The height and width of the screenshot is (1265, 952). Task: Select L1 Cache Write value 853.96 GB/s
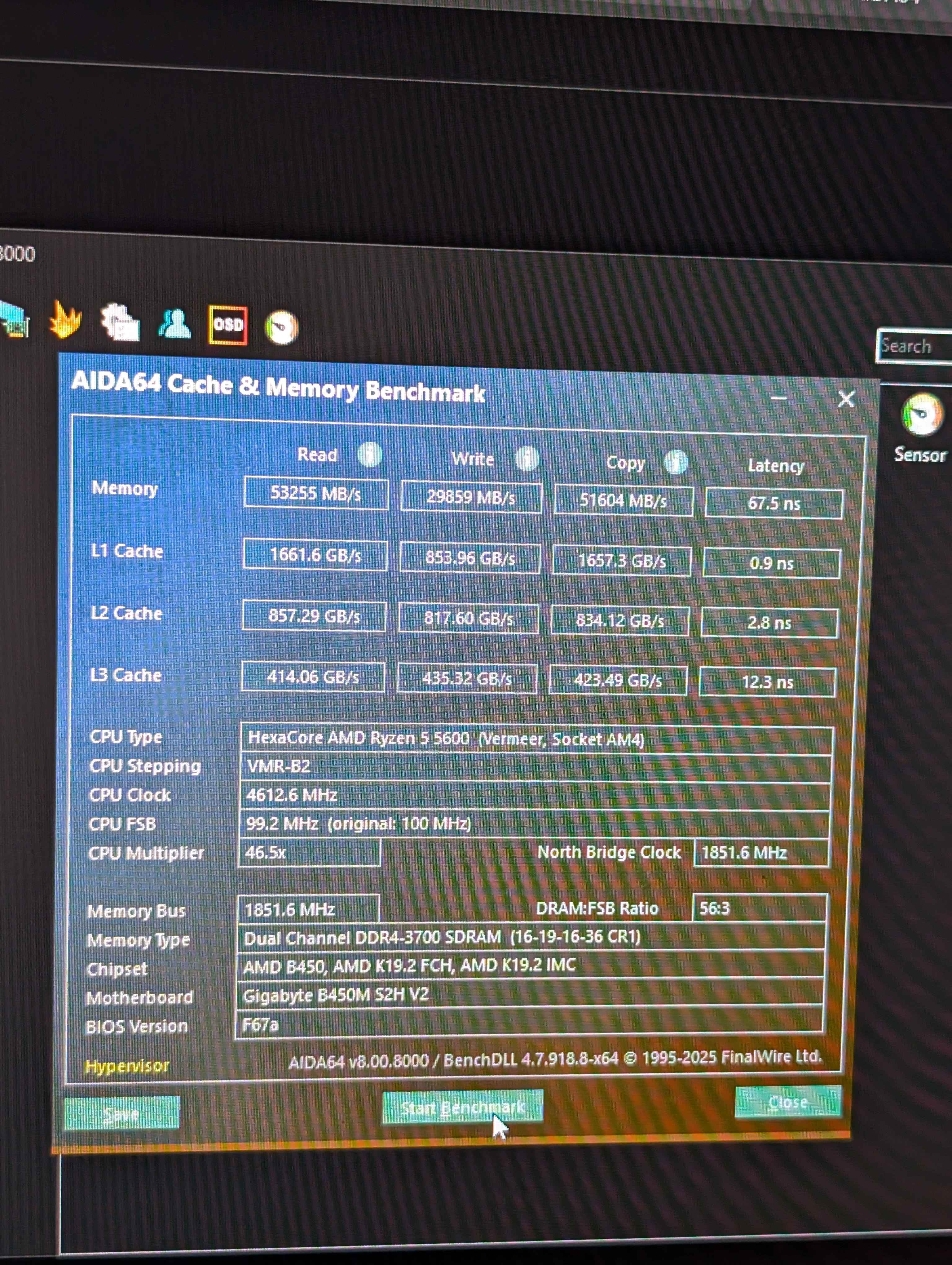click(470, 558)
